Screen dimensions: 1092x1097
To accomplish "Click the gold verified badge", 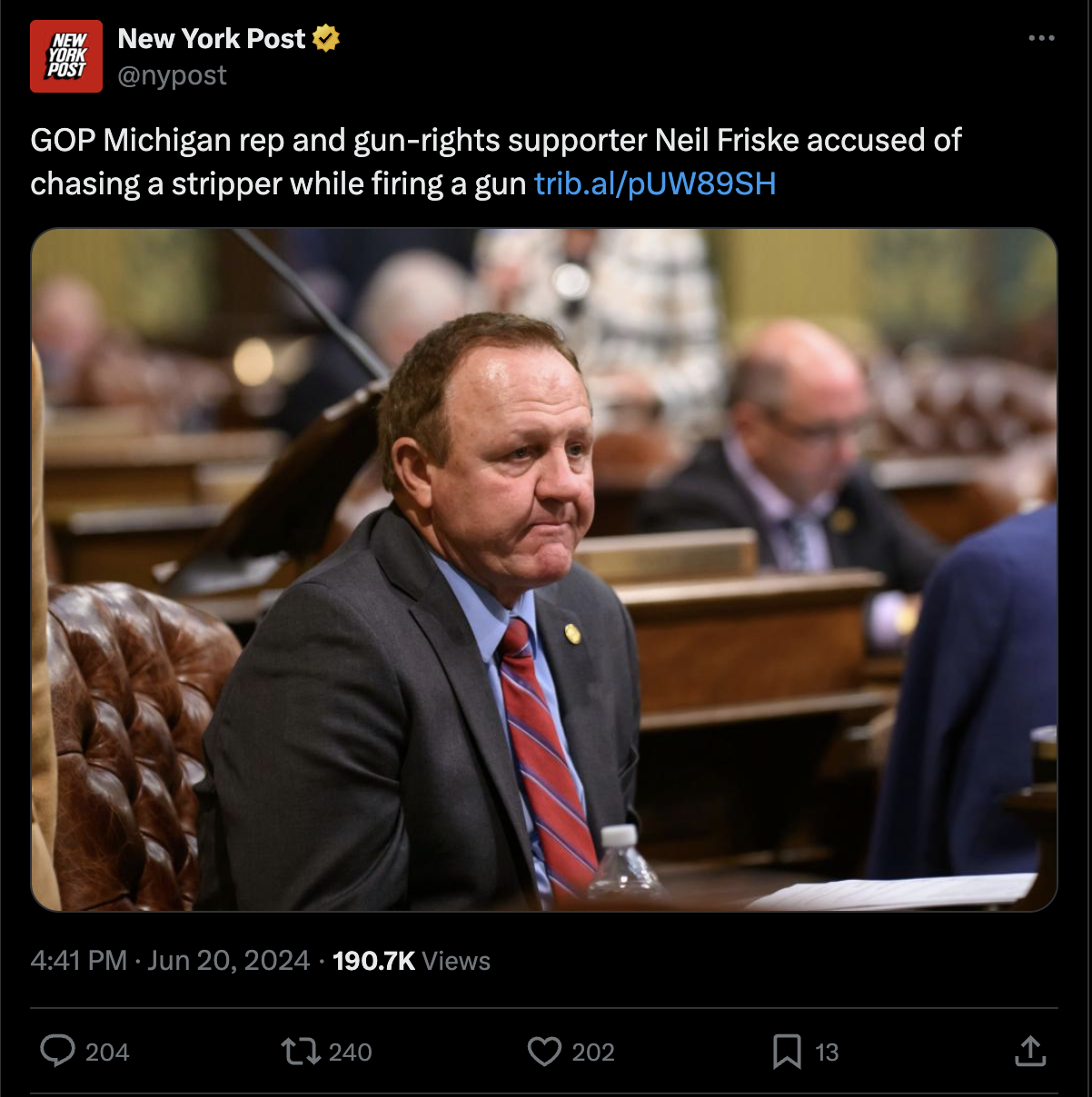I will [326, 39].
